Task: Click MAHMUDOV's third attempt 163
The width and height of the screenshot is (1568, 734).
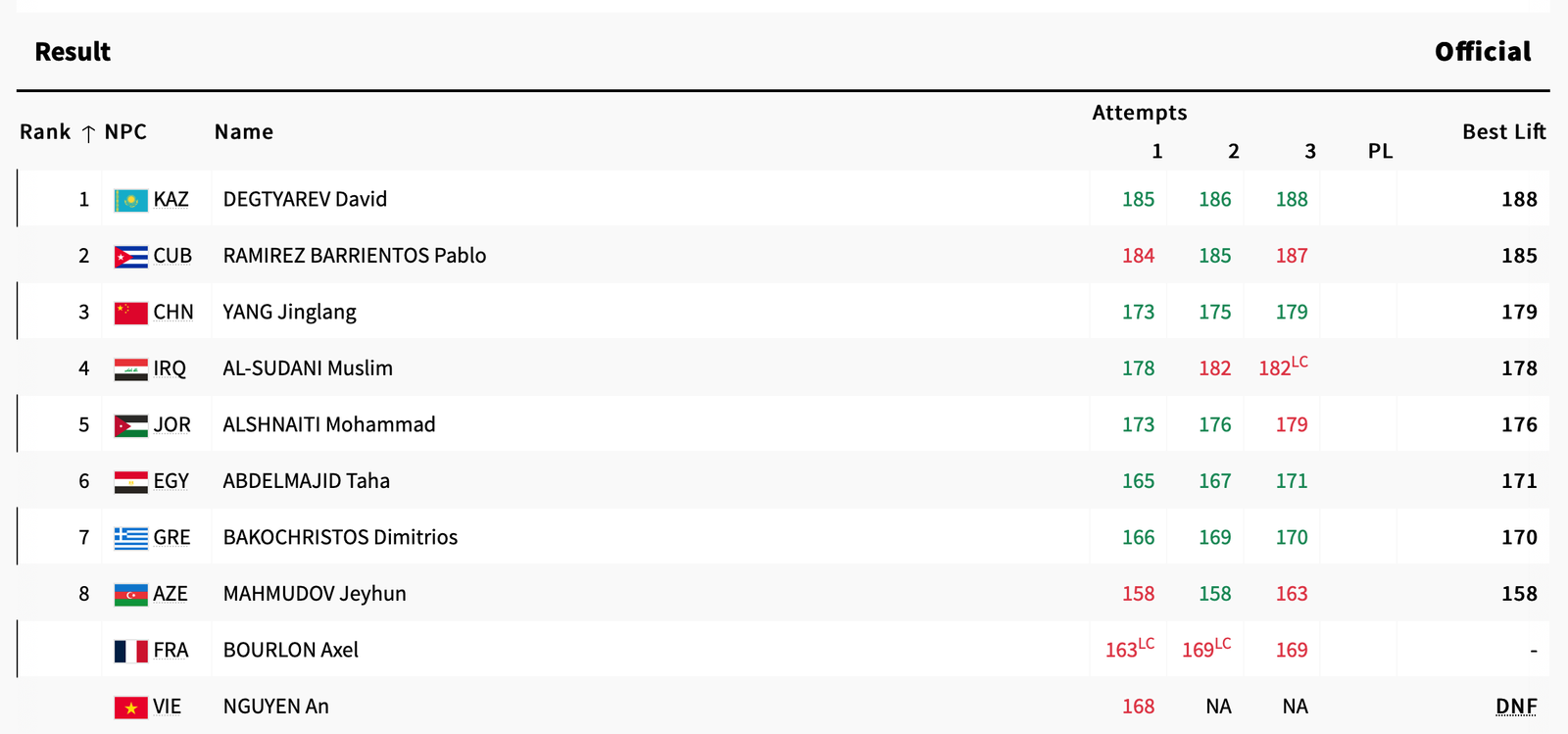Action: (x=1292, y=594)
